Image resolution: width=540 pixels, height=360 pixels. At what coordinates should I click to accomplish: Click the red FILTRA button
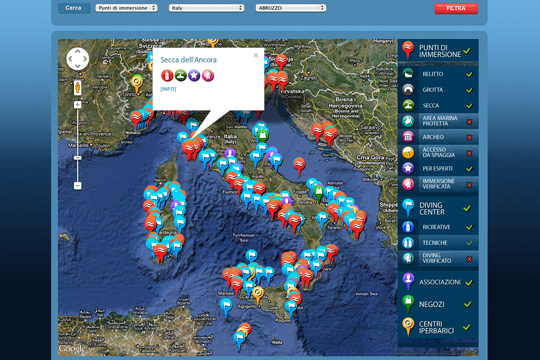(x=456, y=8)
